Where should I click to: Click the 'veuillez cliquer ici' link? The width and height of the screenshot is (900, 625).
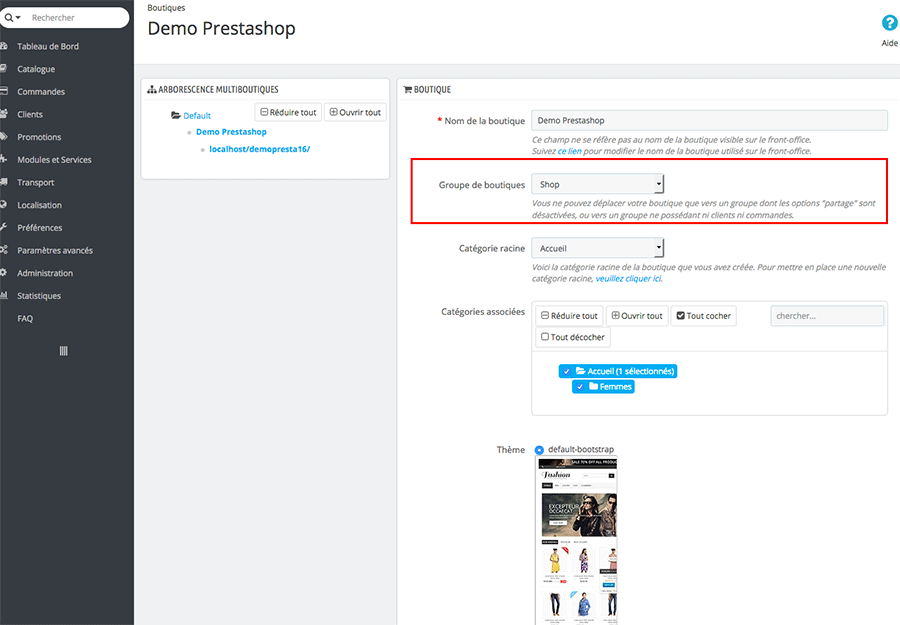[628, 279]
